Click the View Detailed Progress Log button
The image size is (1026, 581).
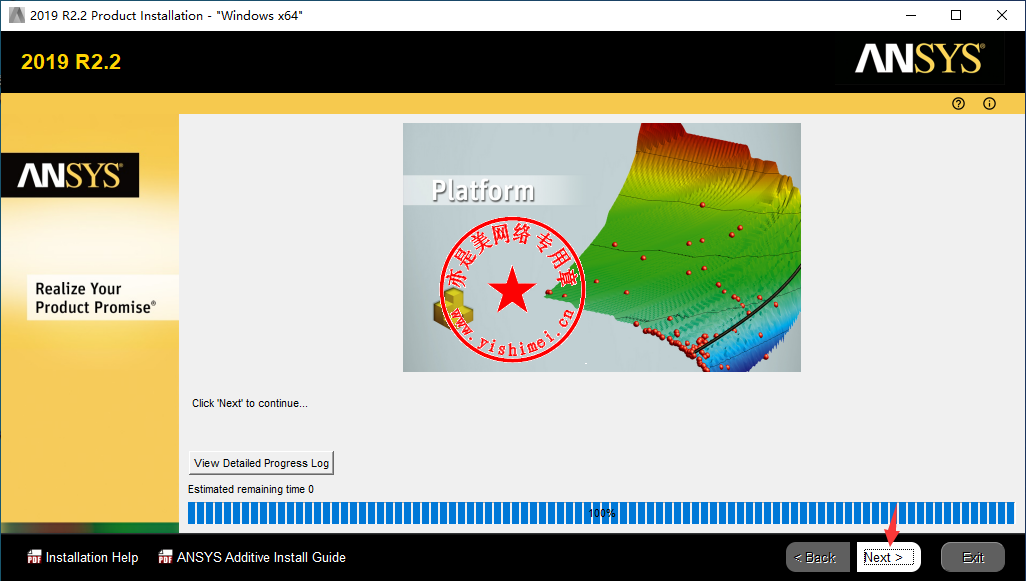point(261,463)
